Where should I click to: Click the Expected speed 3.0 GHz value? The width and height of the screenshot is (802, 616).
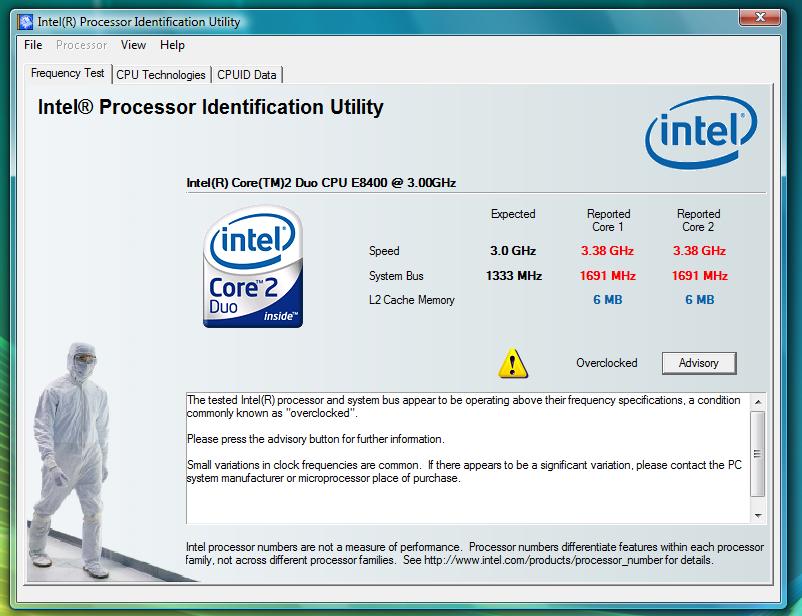point(513,251)
